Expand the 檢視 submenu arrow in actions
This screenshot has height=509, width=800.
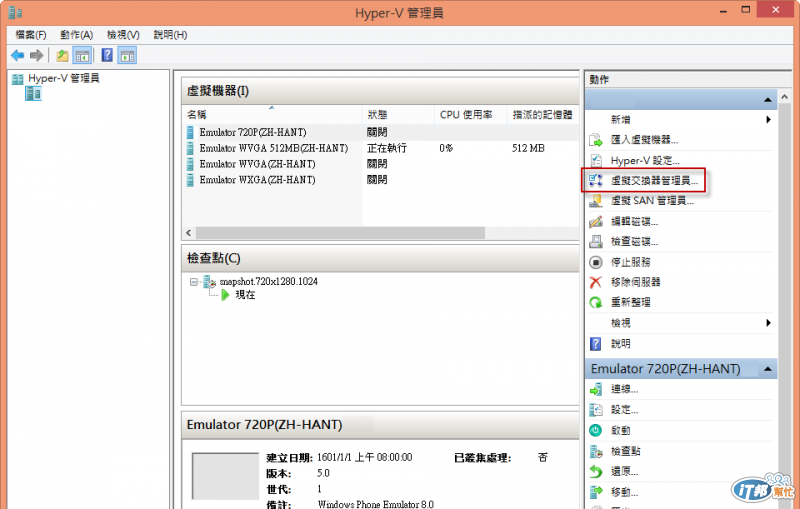point(768,323)
